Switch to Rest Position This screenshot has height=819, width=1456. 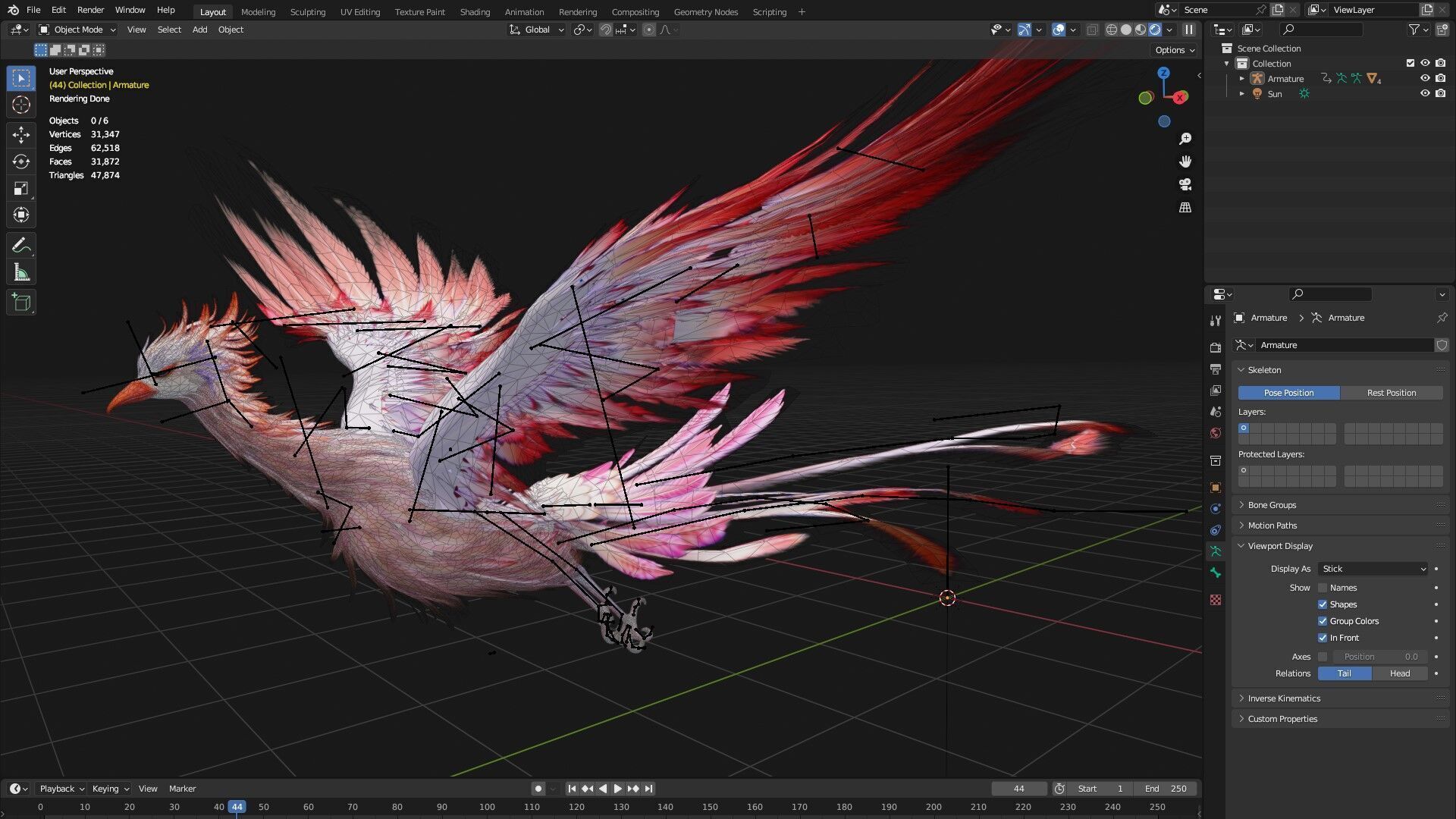click(1391, 393)
